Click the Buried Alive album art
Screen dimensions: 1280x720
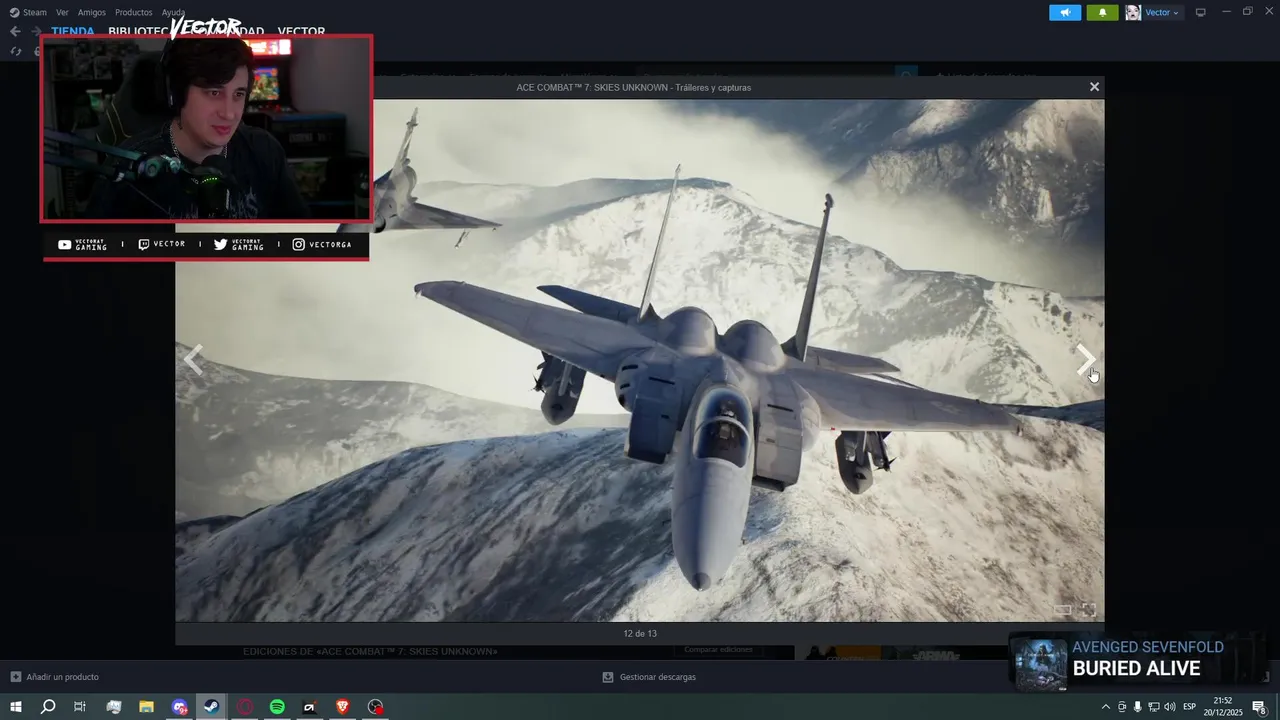1041,664
